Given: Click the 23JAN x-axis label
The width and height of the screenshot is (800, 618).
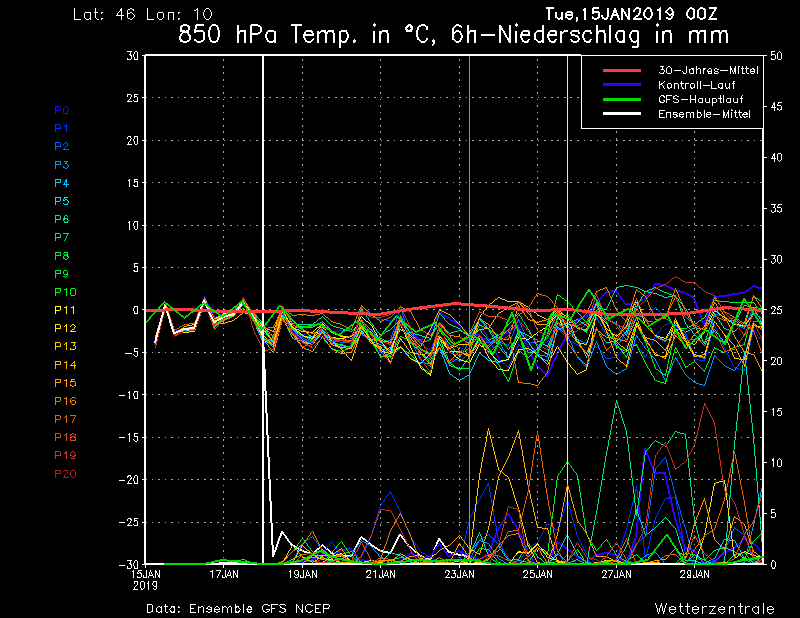Looking at the screenshot, I should click(x=459, y=575).
